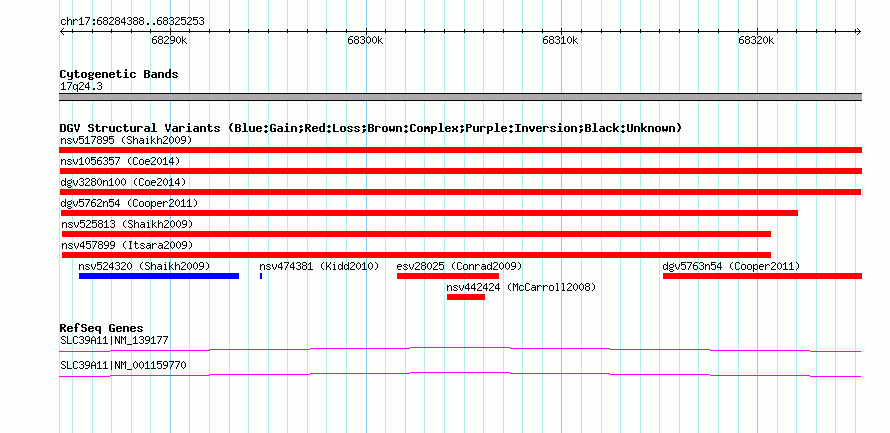
Task: Click the gray 17q24.3 cytoband bar
Action: click(x=460, y=97)
